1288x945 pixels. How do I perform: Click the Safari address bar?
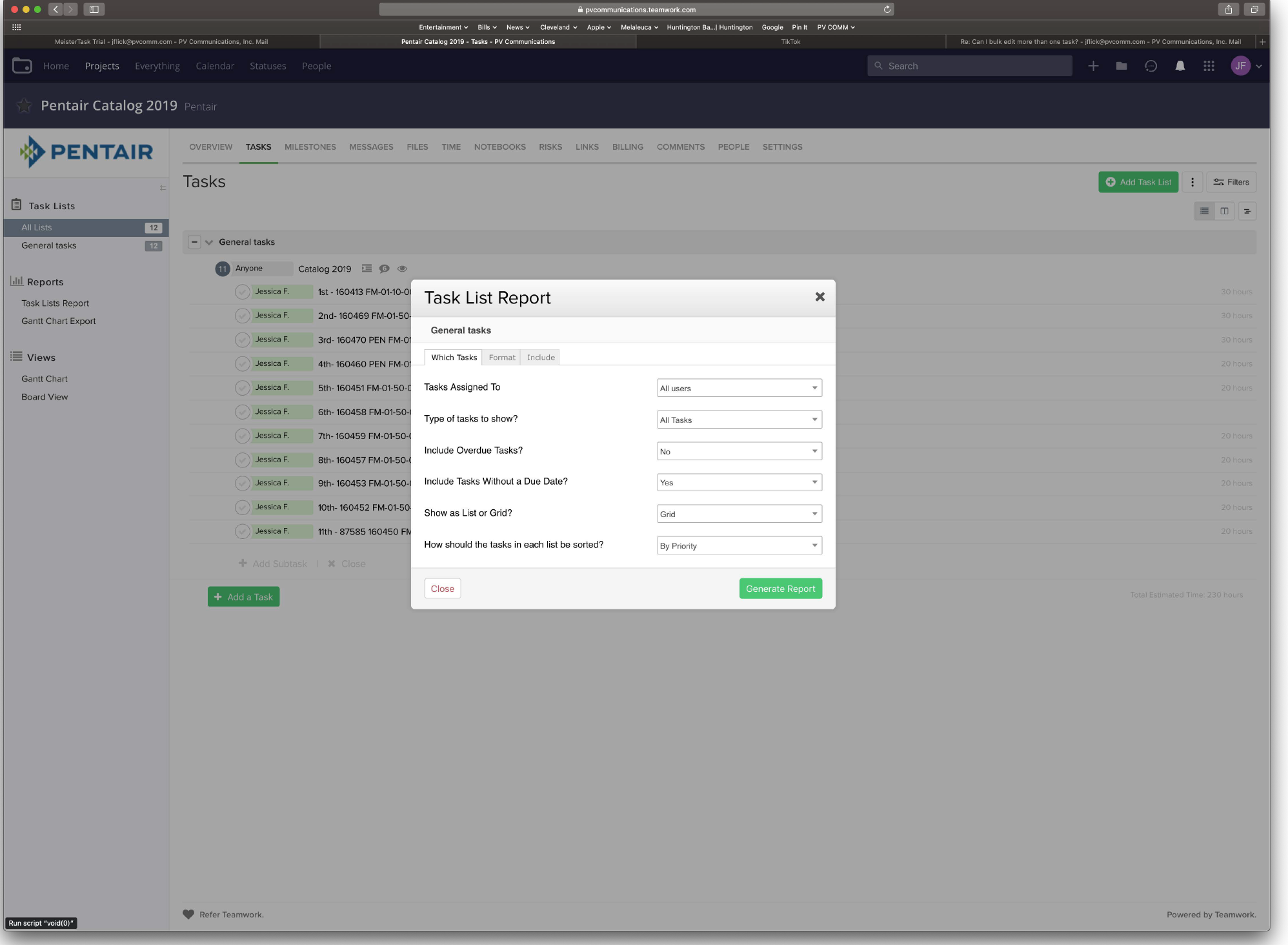pyautogui.click(x=636, y=10)
